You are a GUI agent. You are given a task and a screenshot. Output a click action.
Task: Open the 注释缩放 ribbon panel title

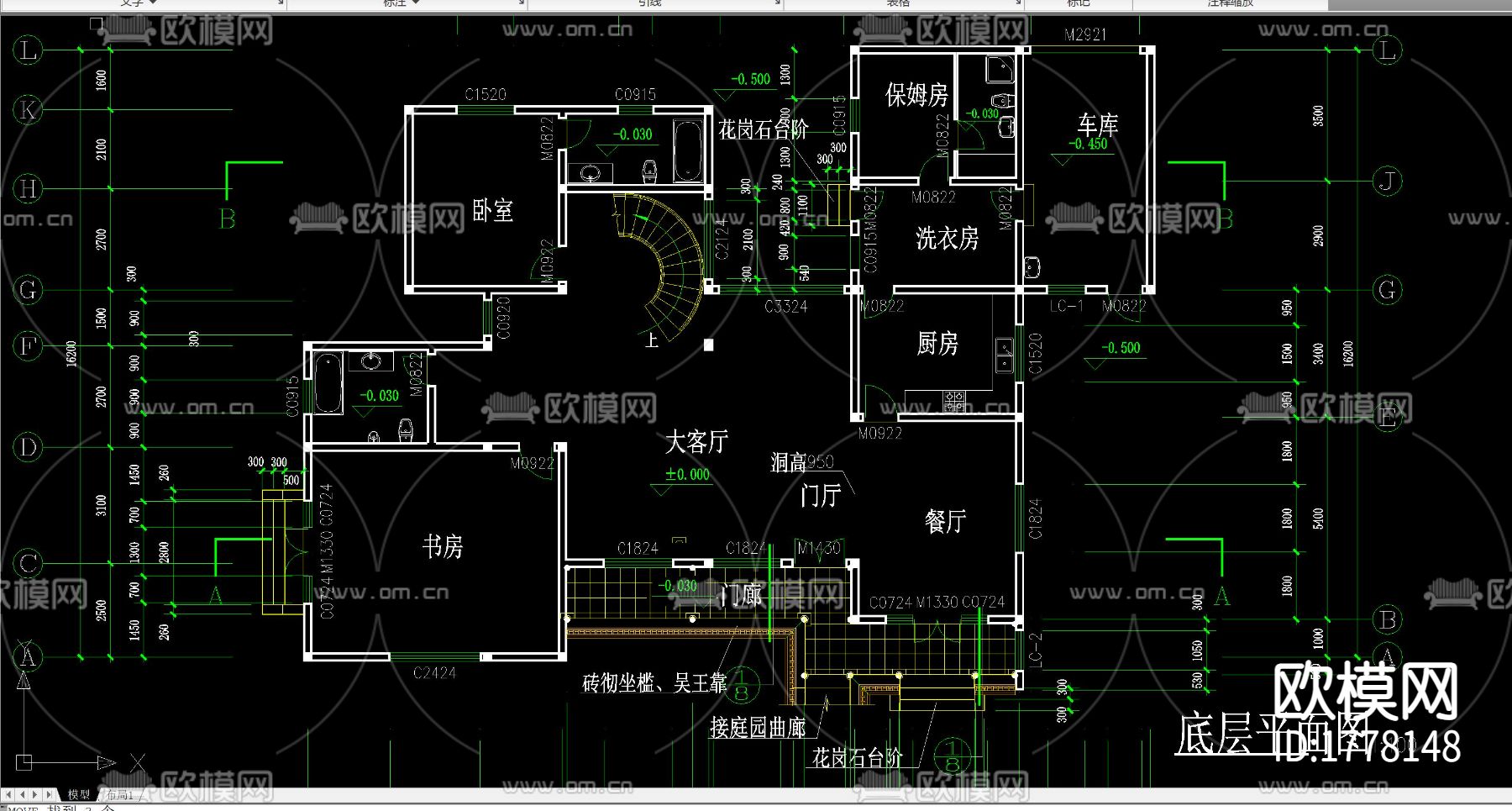pos(1231,3)
